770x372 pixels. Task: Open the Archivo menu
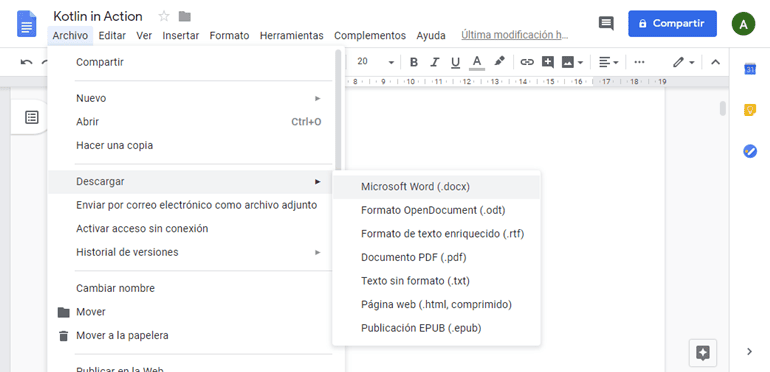click(70, 35)
